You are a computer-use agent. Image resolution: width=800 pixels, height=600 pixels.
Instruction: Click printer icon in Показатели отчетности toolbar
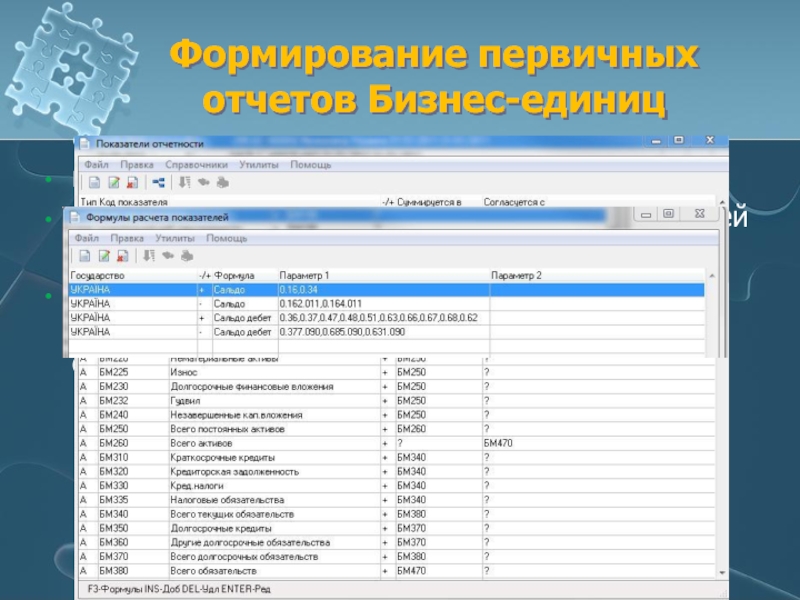click(222, 183)
